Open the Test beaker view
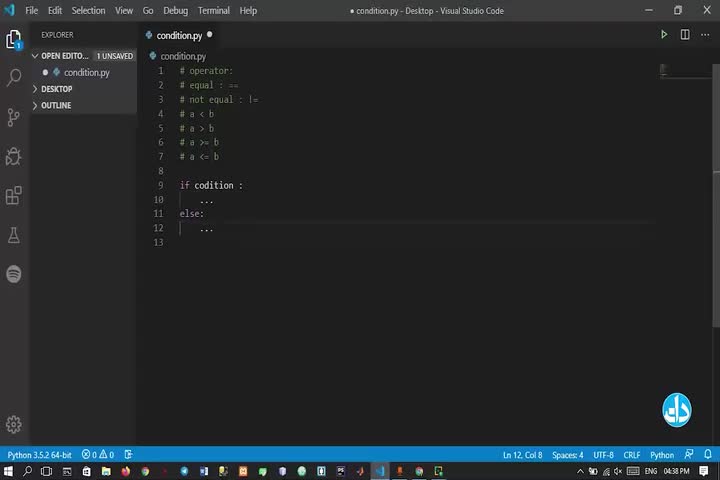The width and height of the screenshot is (720, 480). pyautogui.click(x=14, y=235)
